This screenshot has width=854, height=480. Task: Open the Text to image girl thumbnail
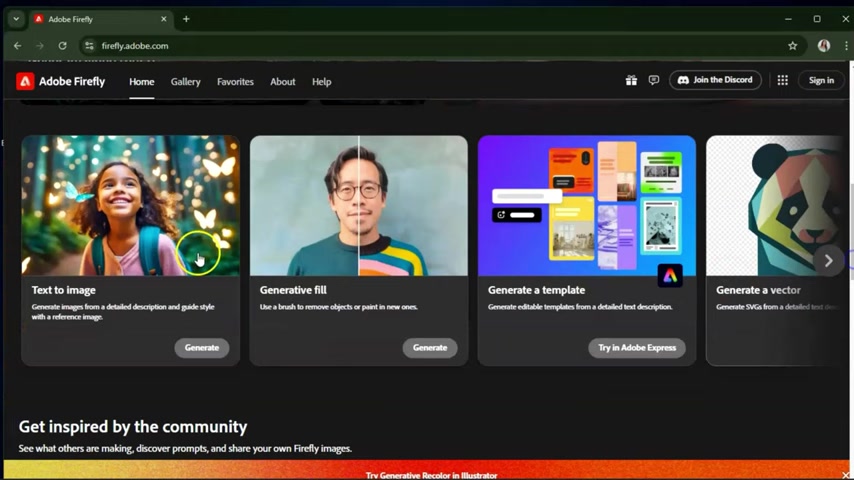click(x=131, y=205)
